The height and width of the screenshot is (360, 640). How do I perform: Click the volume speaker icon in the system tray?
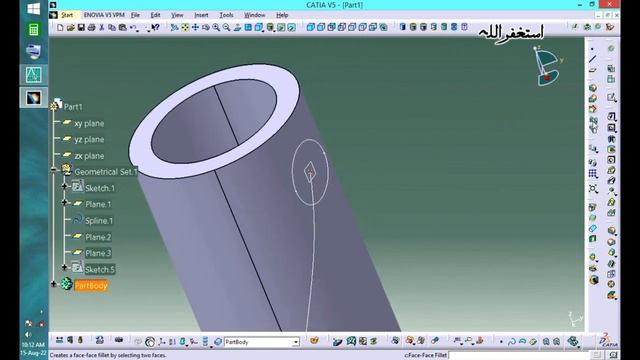click(28, 335)
